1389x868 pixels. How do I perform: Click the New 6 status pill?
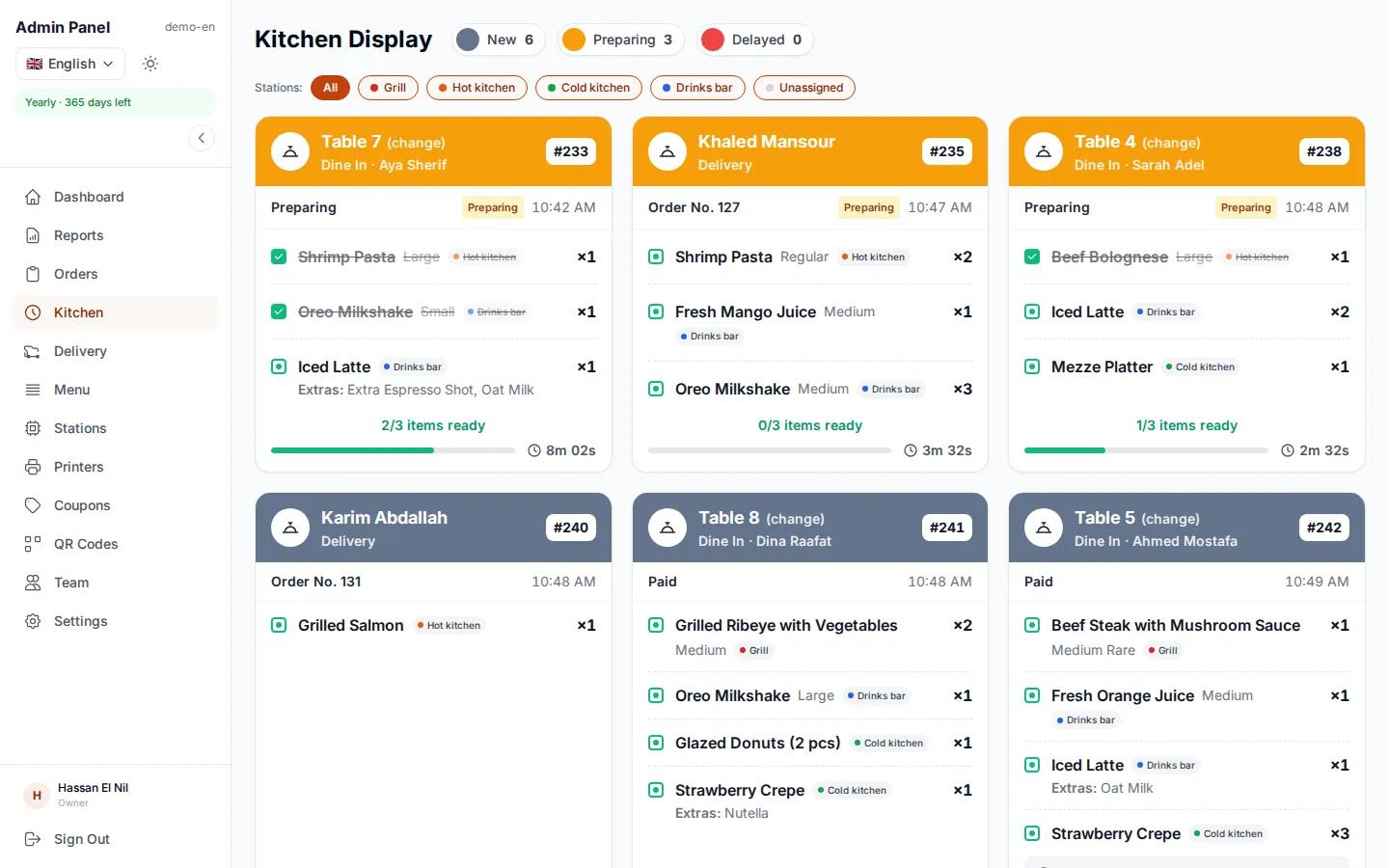click(498, 40)
